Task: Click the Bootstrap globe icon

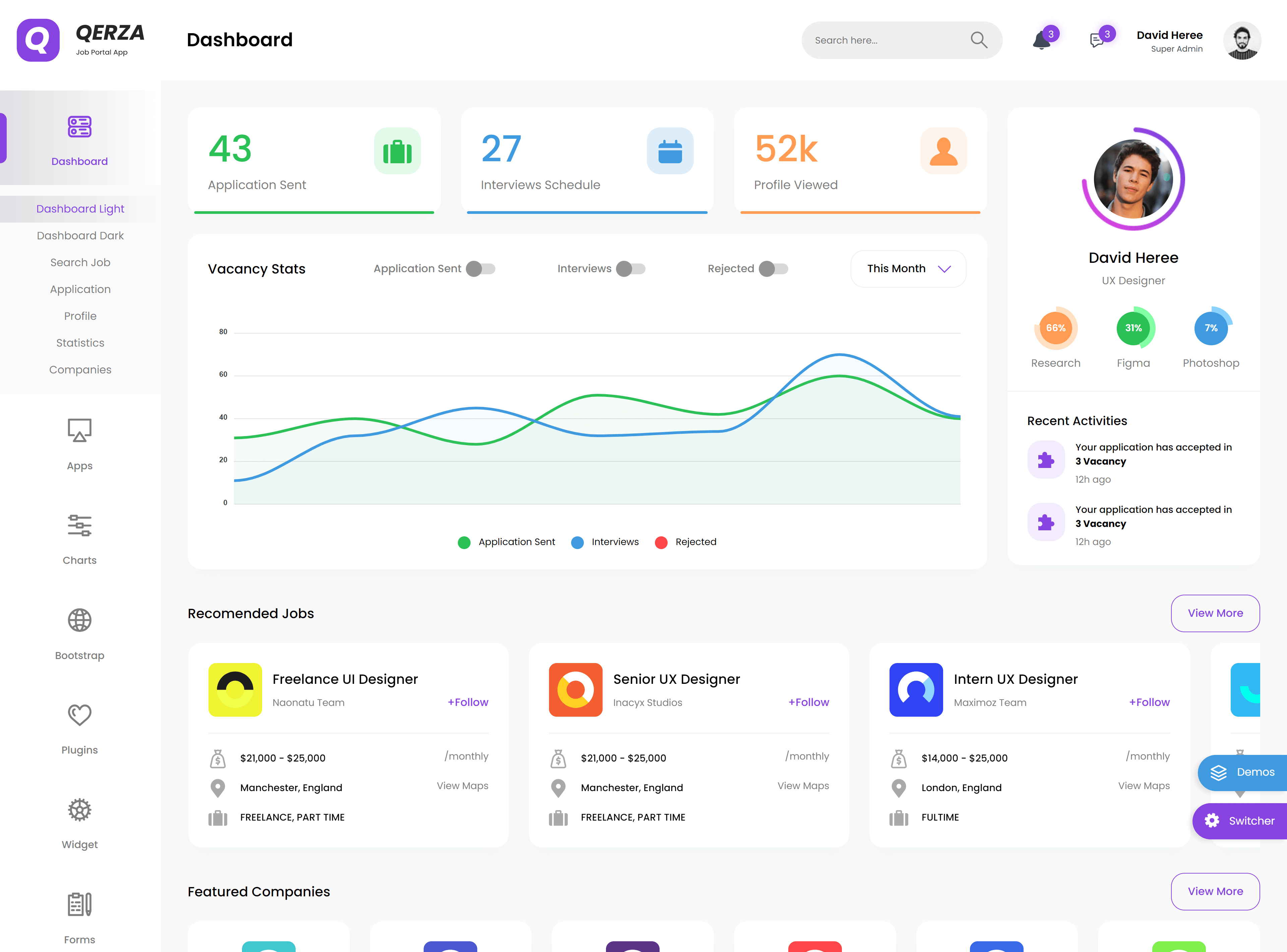Action: (79, 620)
